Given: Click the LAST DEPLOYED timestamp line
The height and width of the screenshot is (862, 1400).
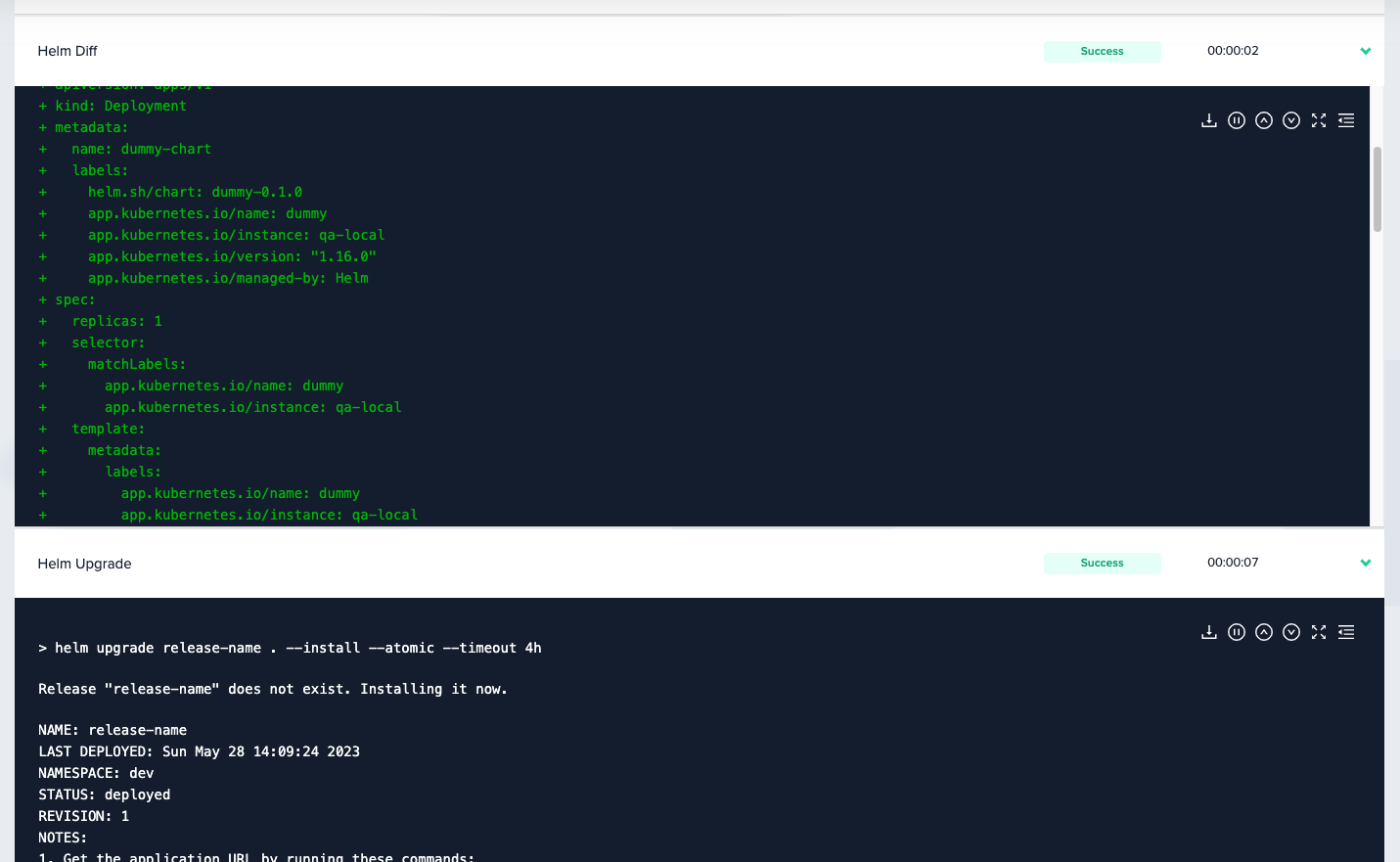Looking at the screenshot, I should click(x=200, y=751).
